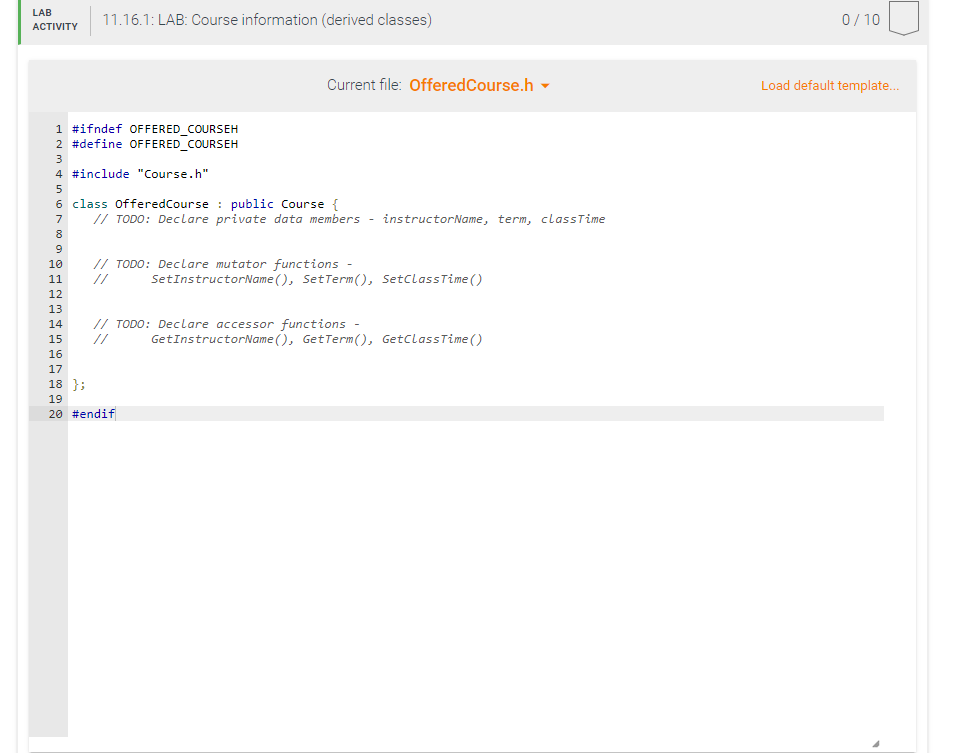Click the Load default template link
Image resolution: width=972 pixels, height=753 pixels.
(x=830, y=85)
